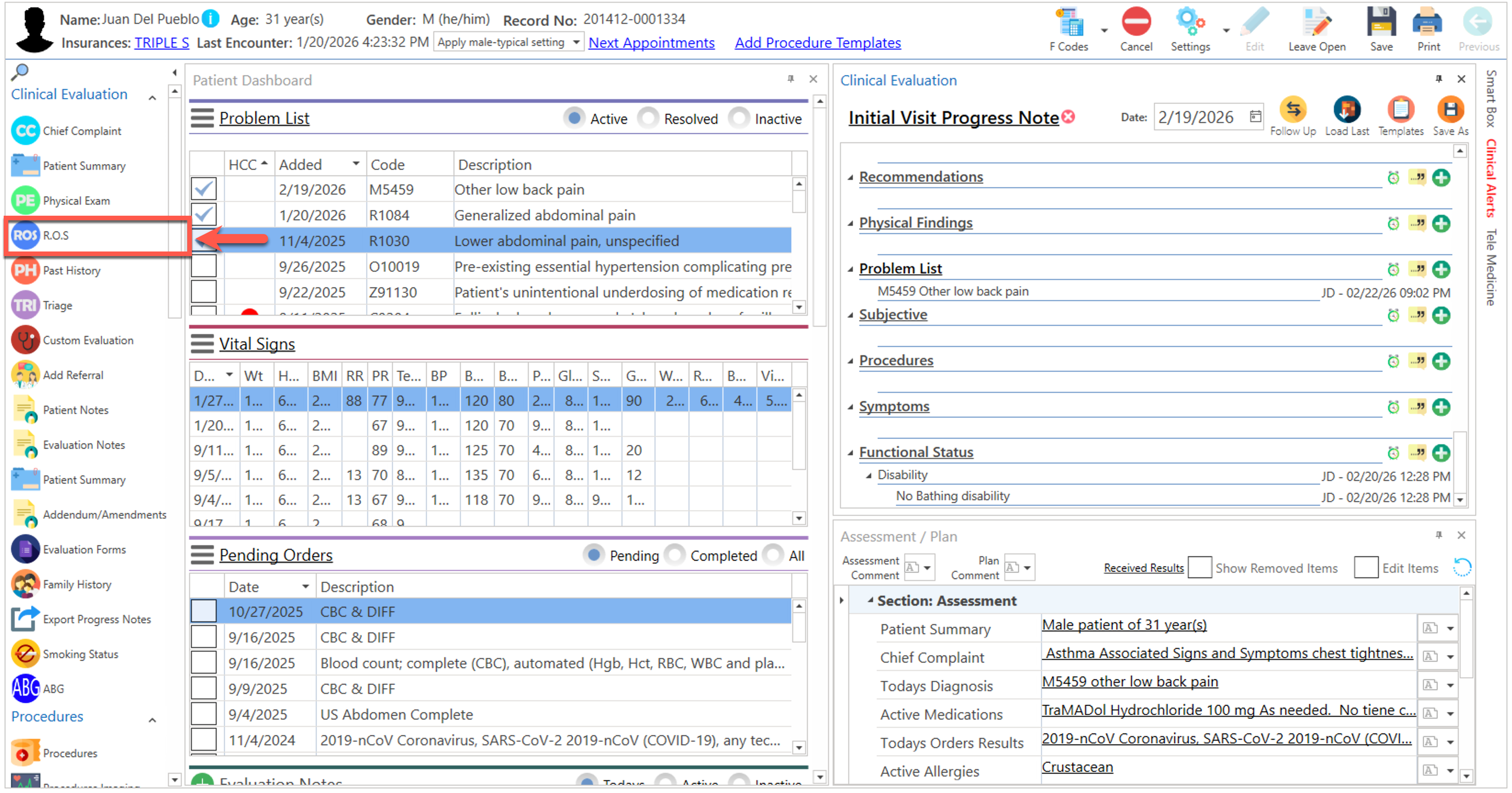Open the Apply male-typical setting dropdown
The height and width of the screenshot is (793, 1512).
577,42
